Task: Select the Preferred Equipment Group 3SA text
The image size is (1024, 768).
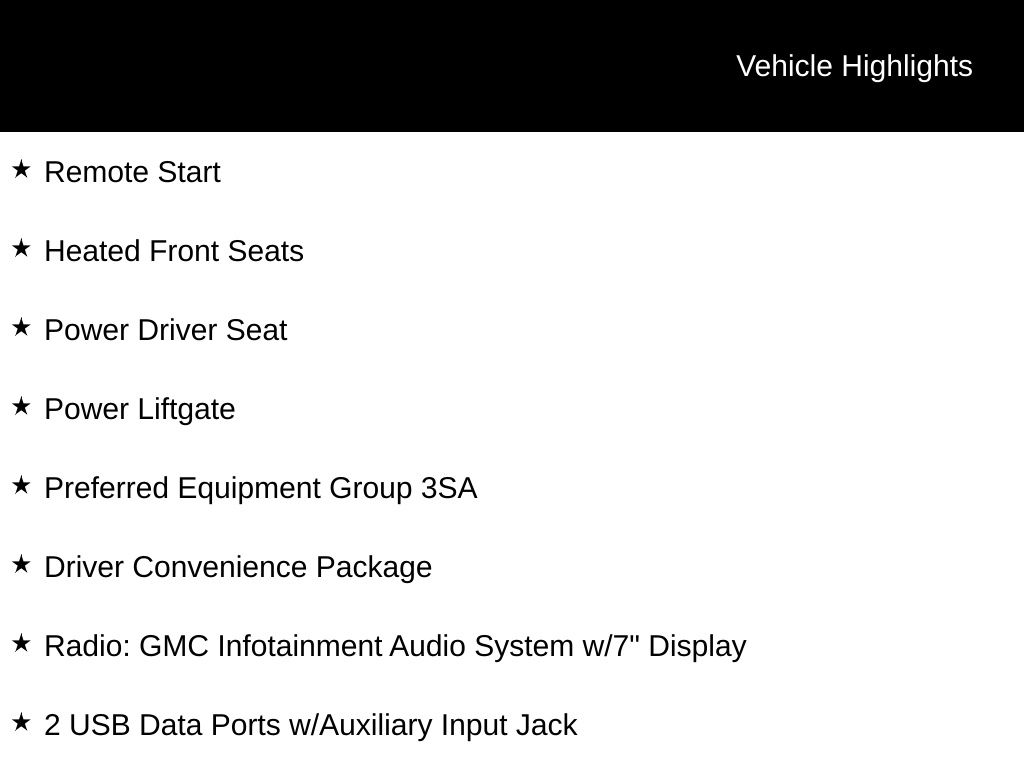Action: [x=261, y=489]
